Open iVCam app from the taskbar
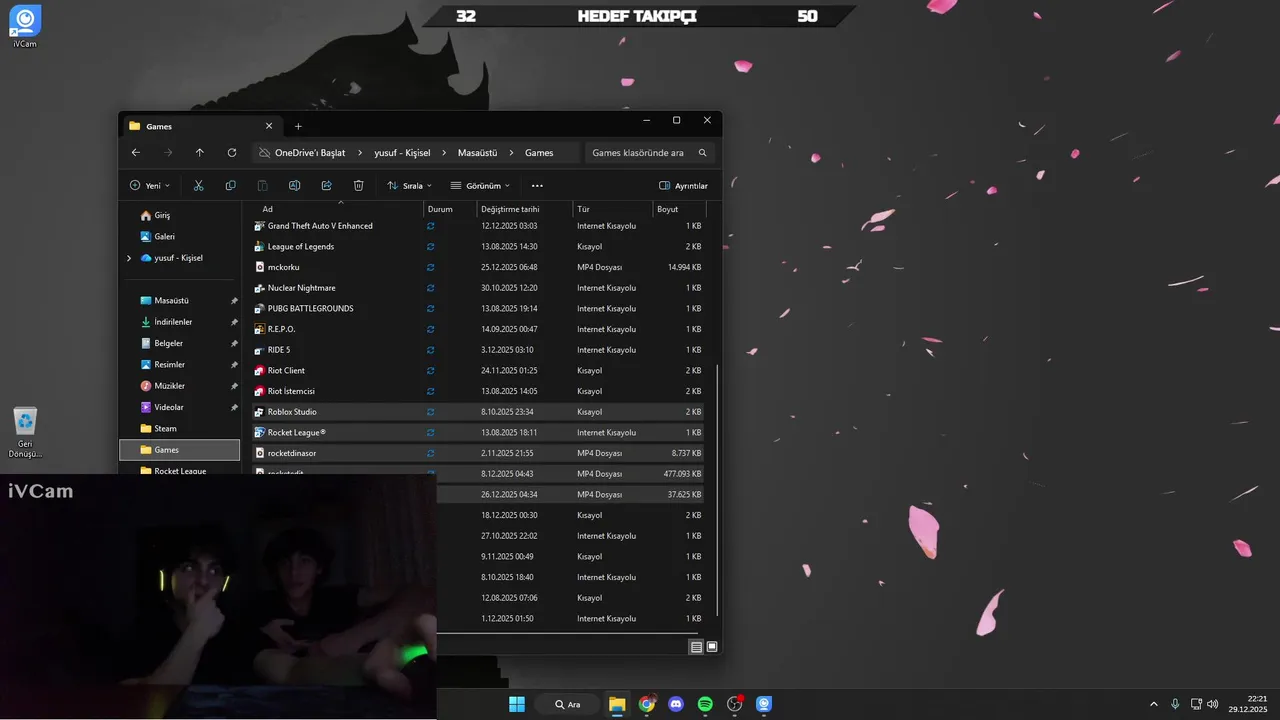 [x=764, y=704]
